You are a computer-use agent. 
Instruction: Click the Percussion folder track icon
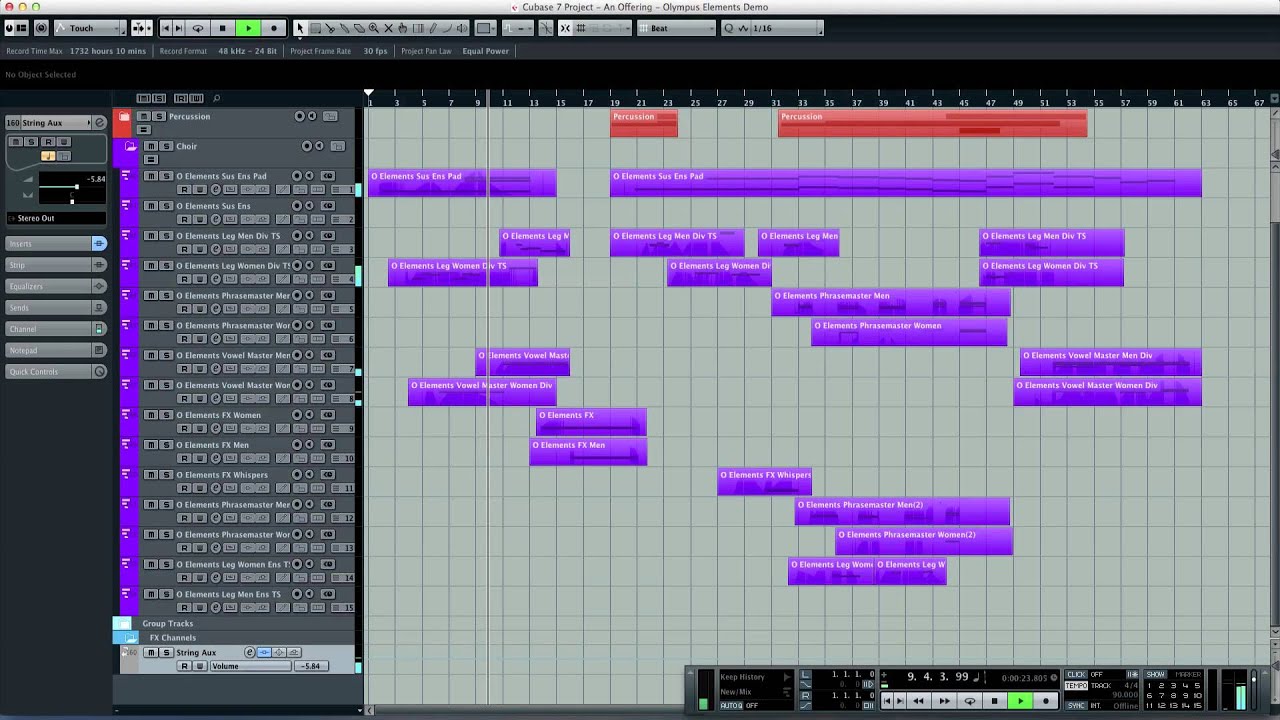pos(124,117)
